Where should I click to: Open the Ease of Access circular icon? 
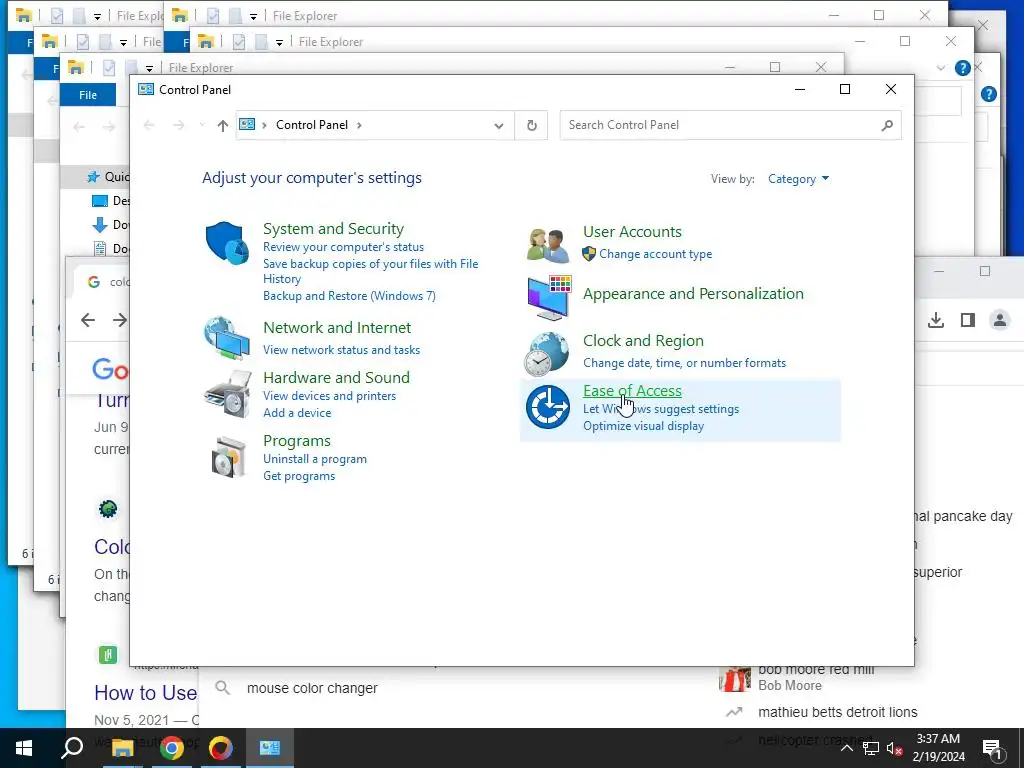point(548,408)
